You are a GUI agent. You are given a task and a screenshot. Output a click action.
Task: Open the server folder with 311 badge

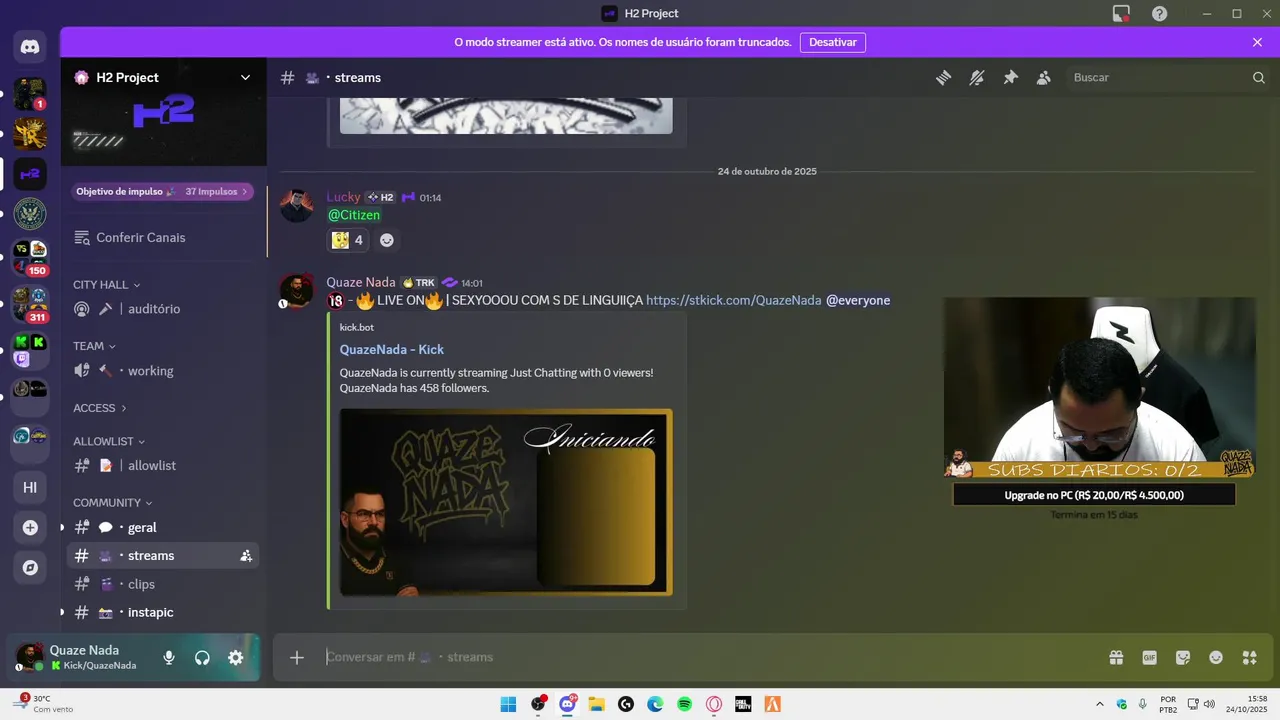[30, 305]
